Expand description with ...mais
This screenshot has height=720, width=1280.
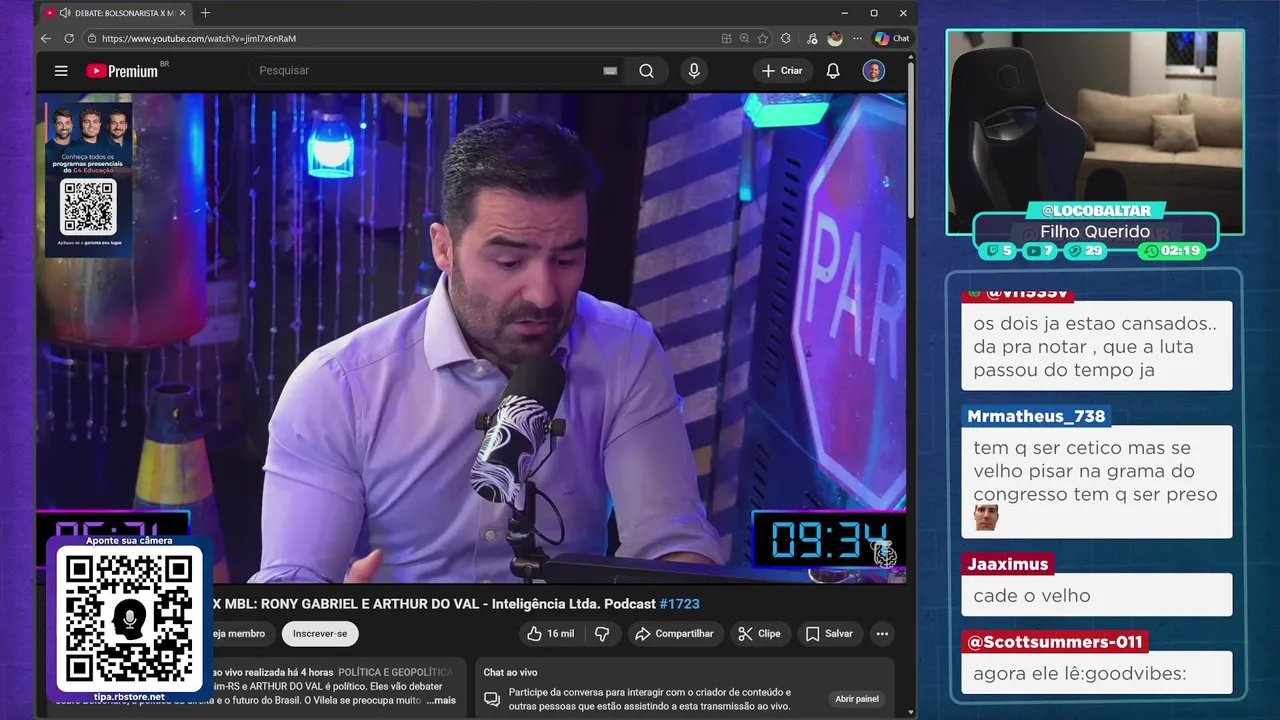tap(441, 700)
